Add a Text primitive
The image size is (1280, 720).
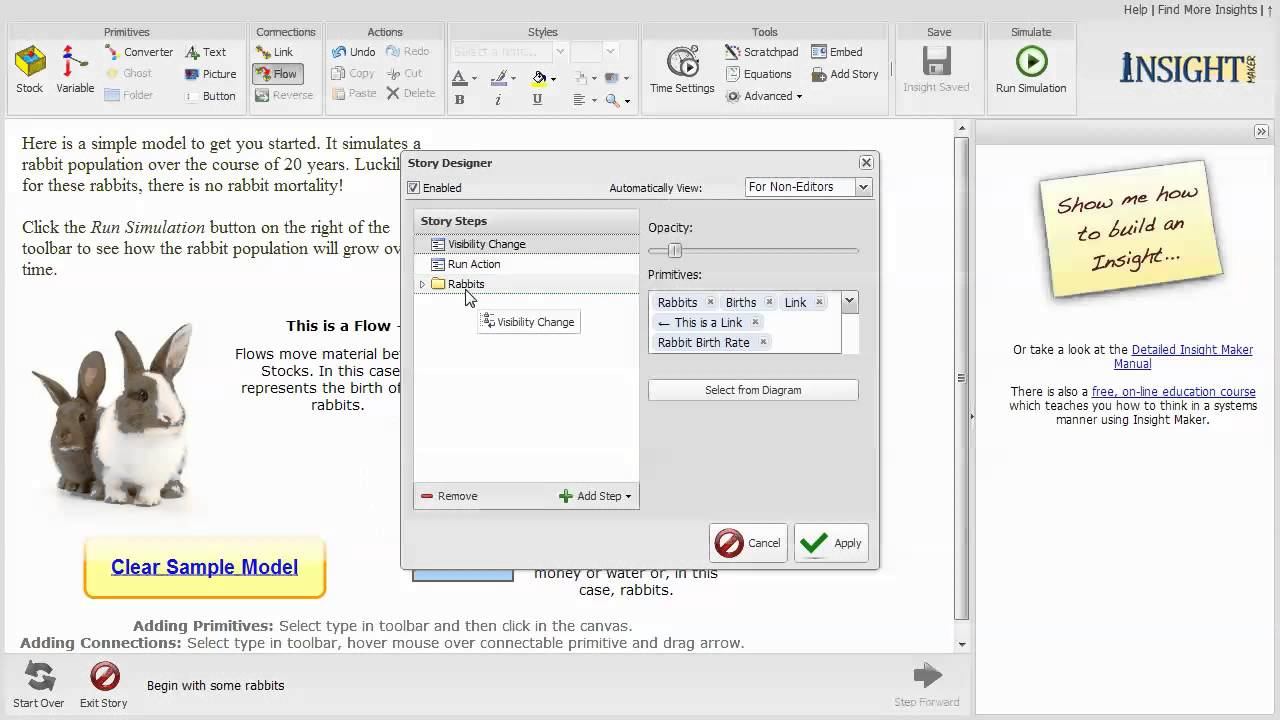206,52
